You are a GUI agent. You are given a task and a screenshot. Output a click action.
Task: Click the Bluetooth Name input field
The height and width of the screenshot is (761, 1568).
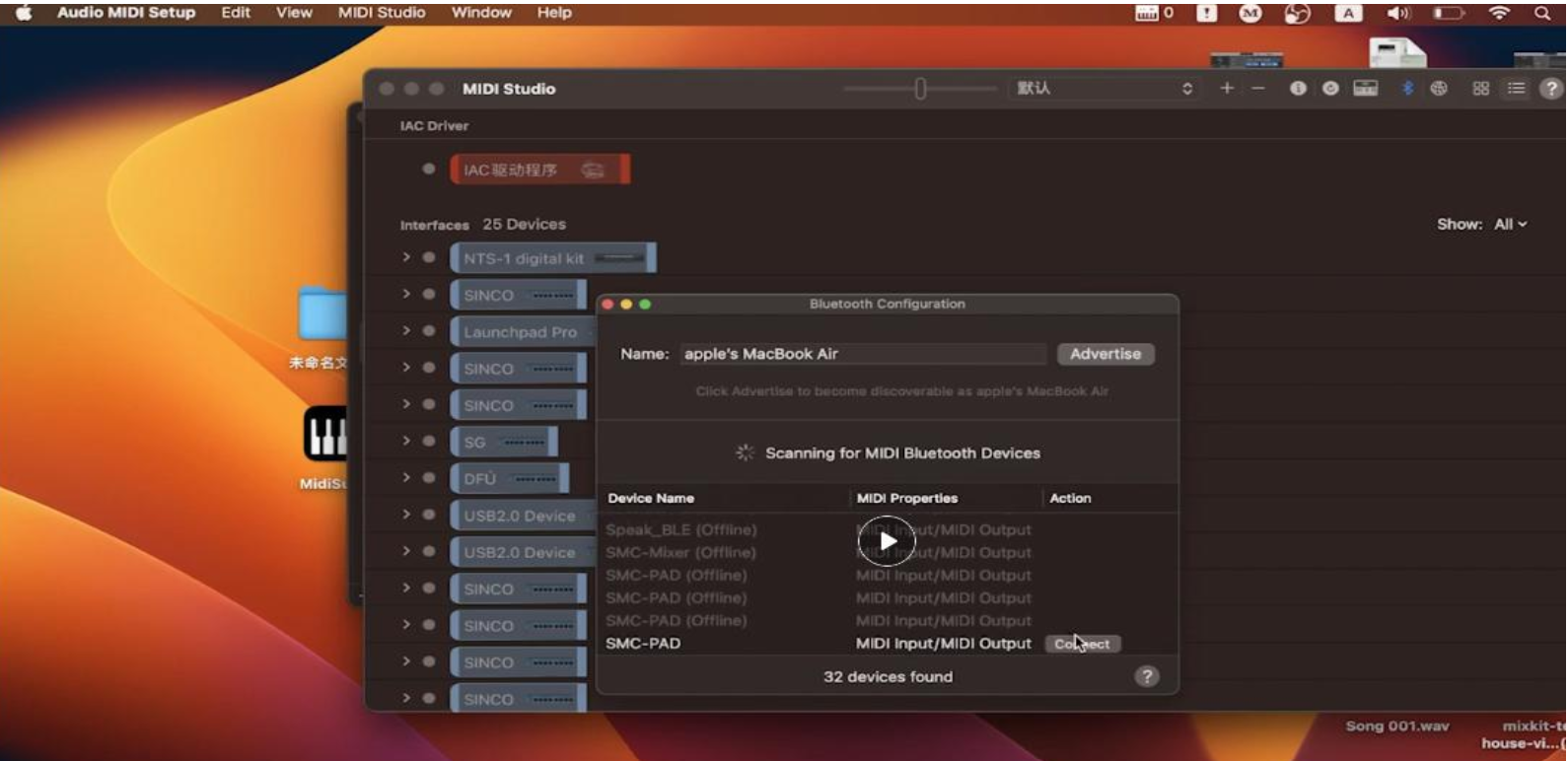(x=863, y=354)
